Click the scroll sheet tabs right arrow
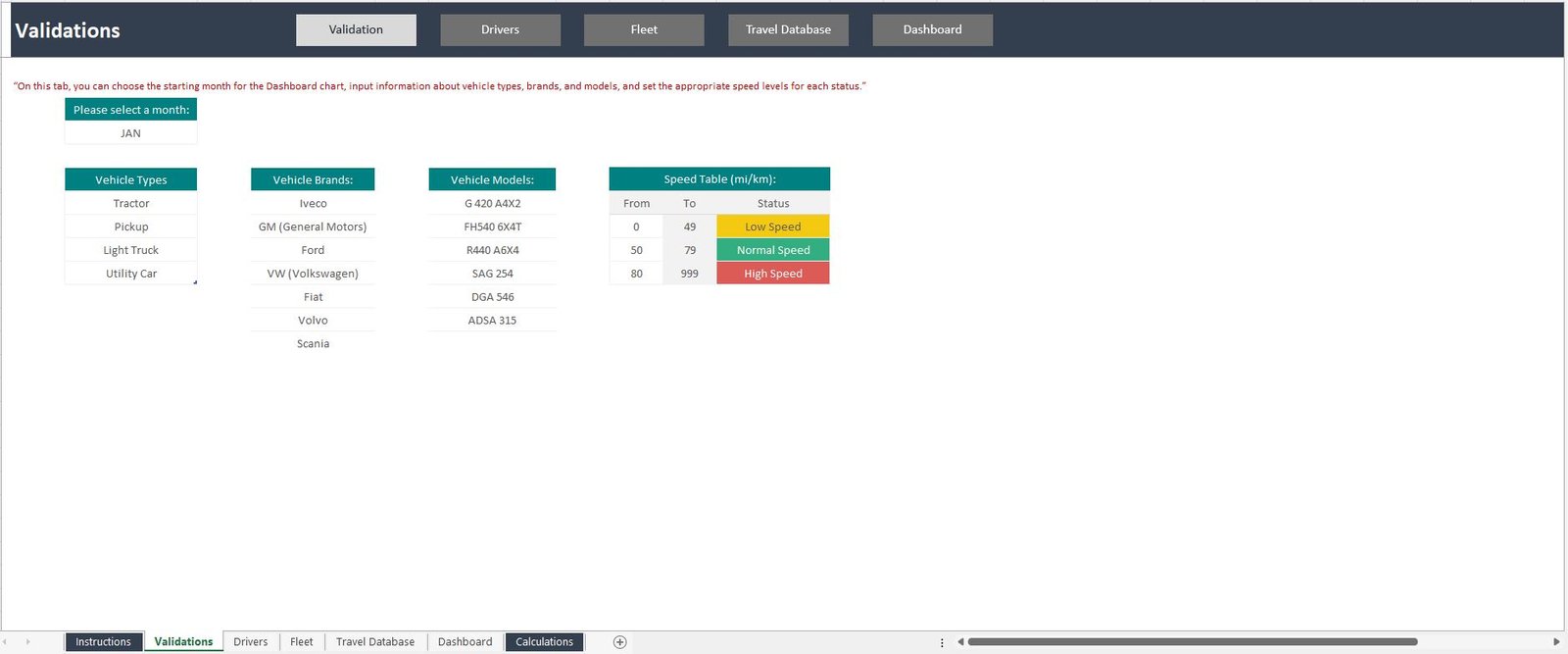Screen dimensions: 1568x654 27,642
